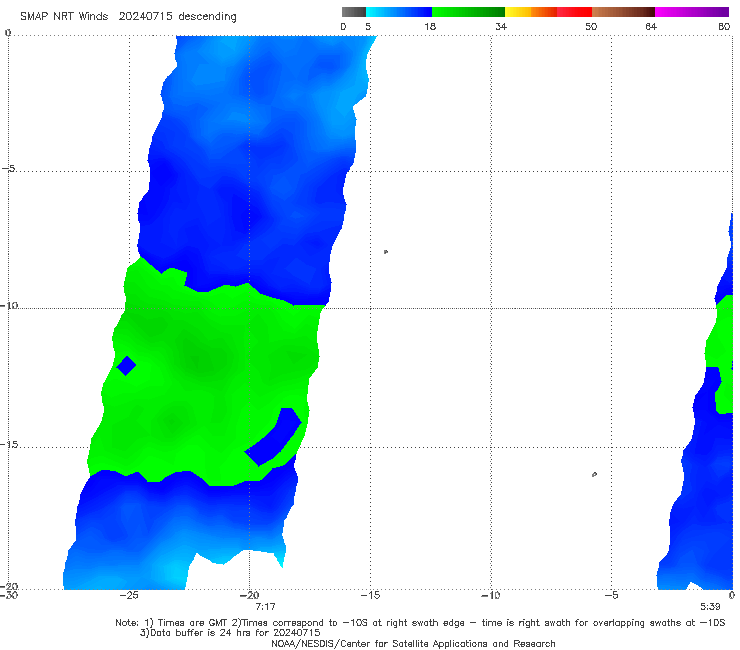Click the "3)Data buffer is 24 hrs" note line
Screen dimensions: 740x650
coord(230,633)
